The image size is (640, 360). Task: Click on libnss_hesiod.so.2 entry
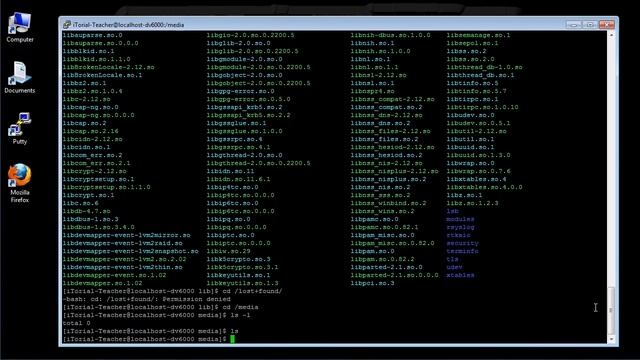[x=386, y=155]
